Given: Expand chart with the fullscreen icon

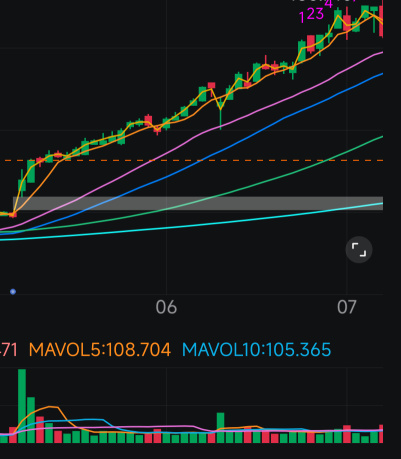Looking at the screenshot, I should [359, 250].
